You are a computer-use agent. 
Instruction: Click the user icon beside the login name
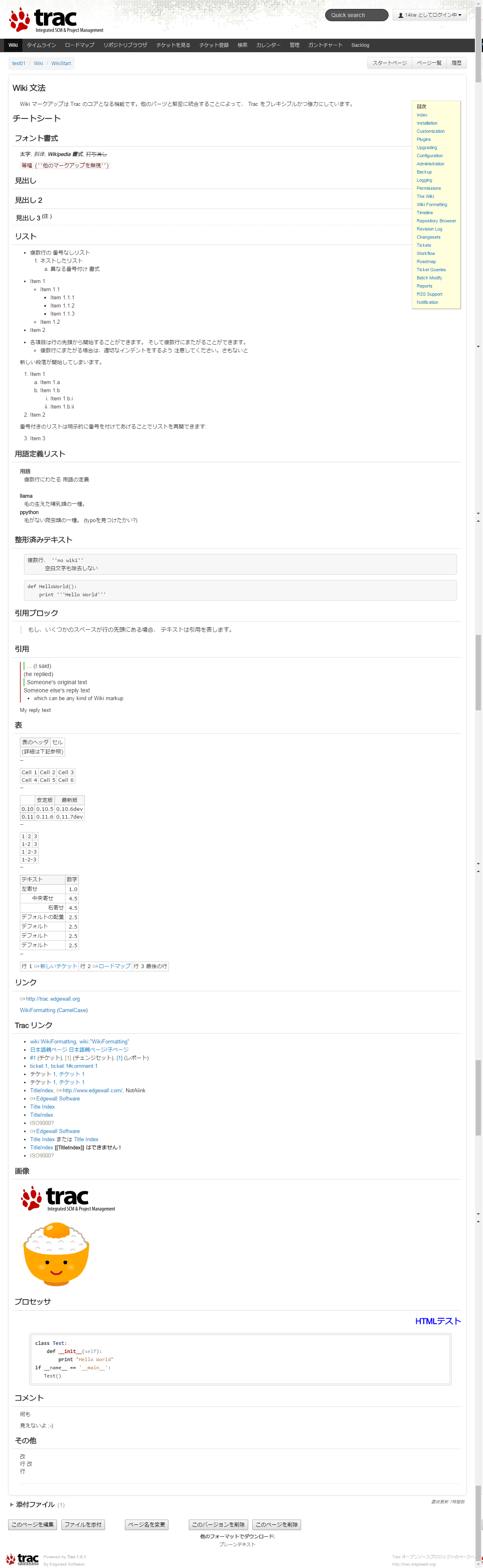point(400,15)
